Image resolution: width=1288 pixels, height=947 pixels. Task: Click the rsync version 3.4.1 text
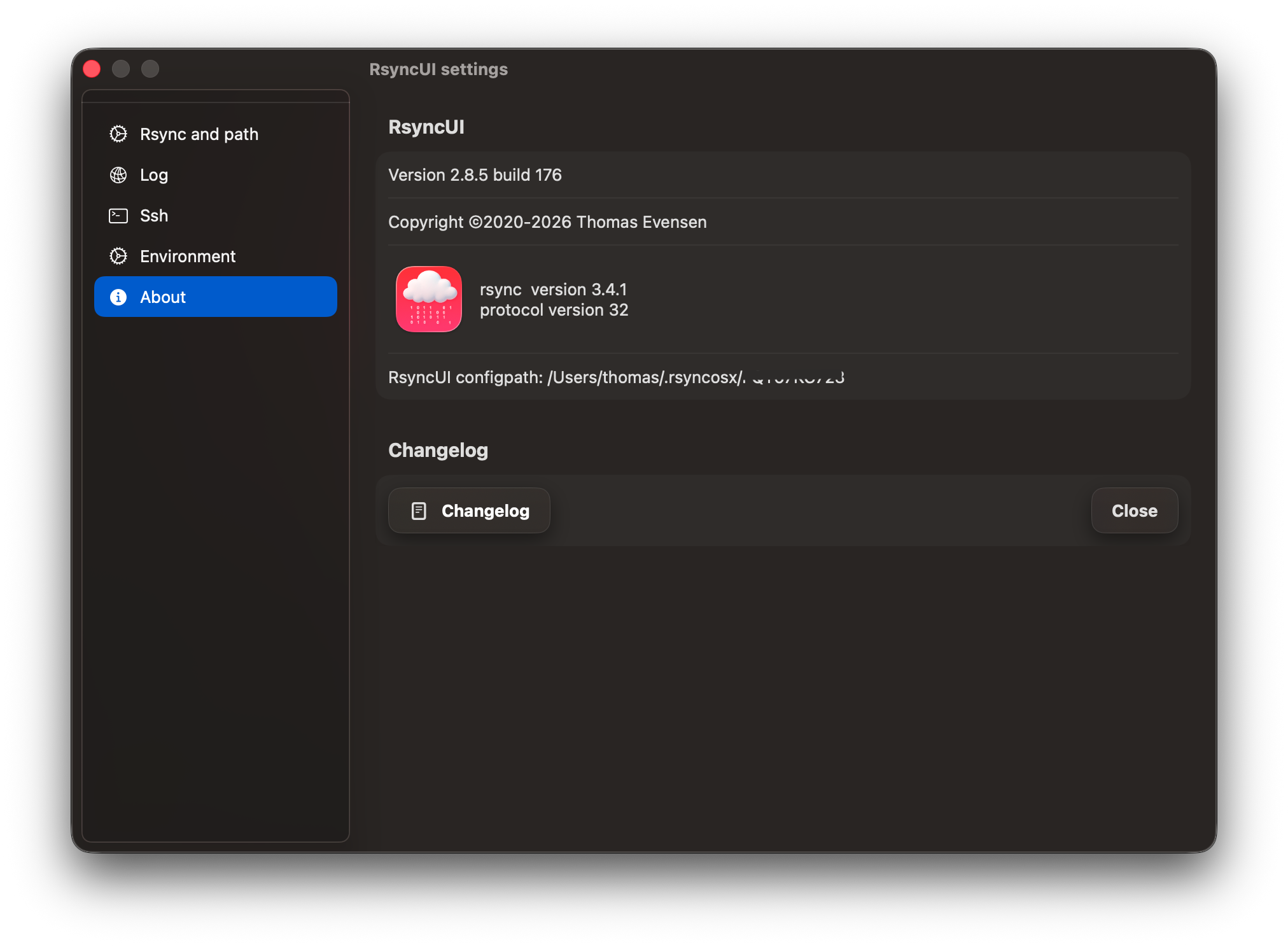click(x=553, y=290)
